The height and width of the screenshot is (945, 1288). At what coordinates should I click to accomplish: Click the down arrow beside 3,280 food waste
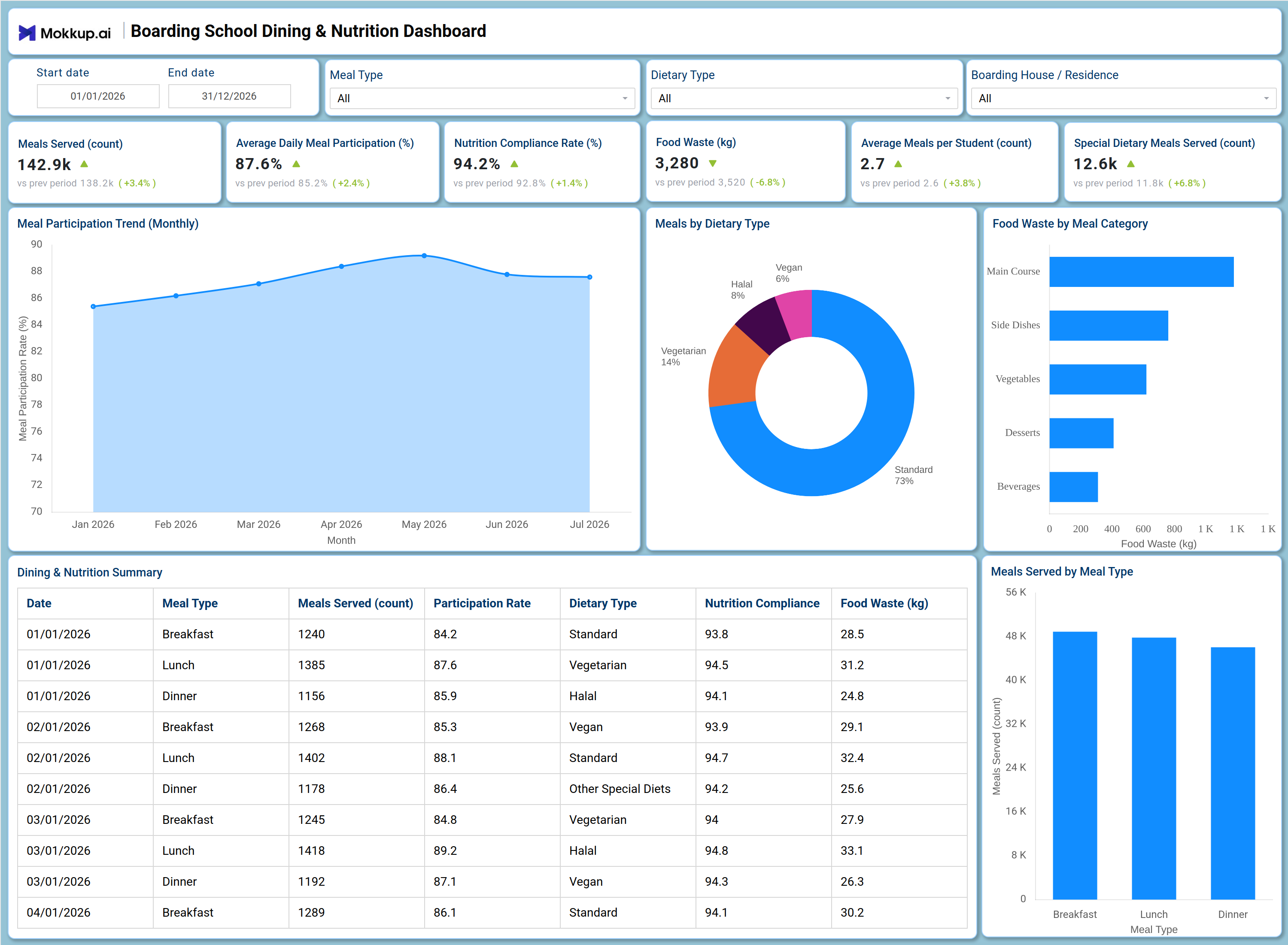coord(712,163)
